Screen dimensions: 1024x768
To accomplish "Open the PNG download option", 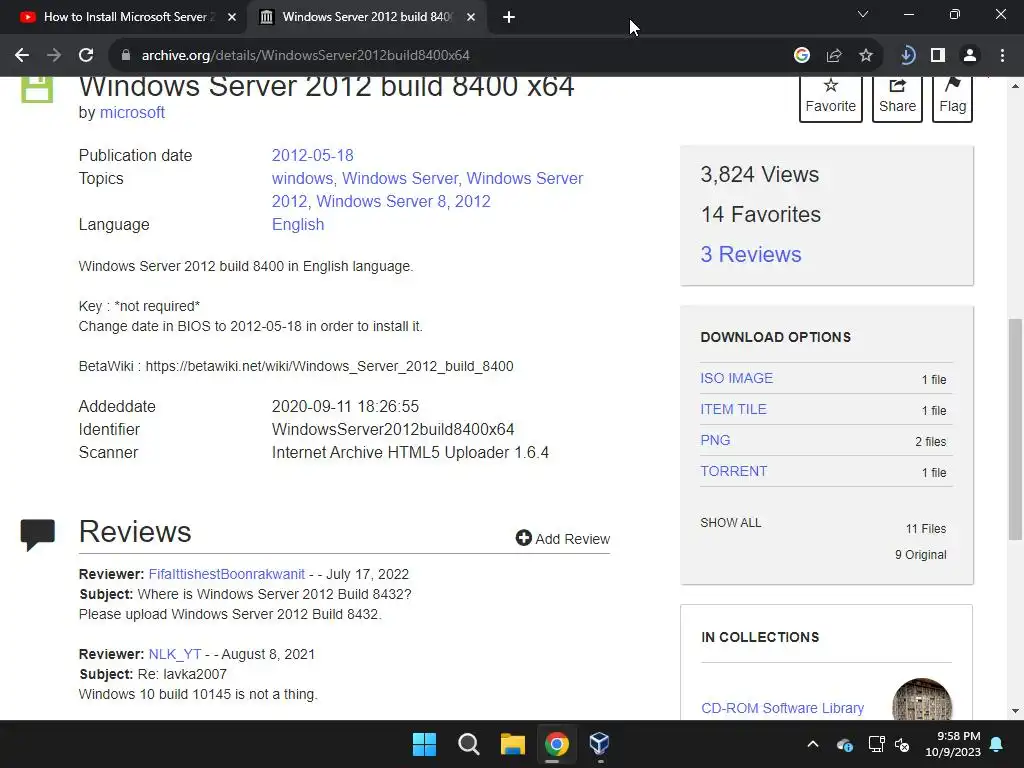I will pyautogui.click(x=715, y=440).
